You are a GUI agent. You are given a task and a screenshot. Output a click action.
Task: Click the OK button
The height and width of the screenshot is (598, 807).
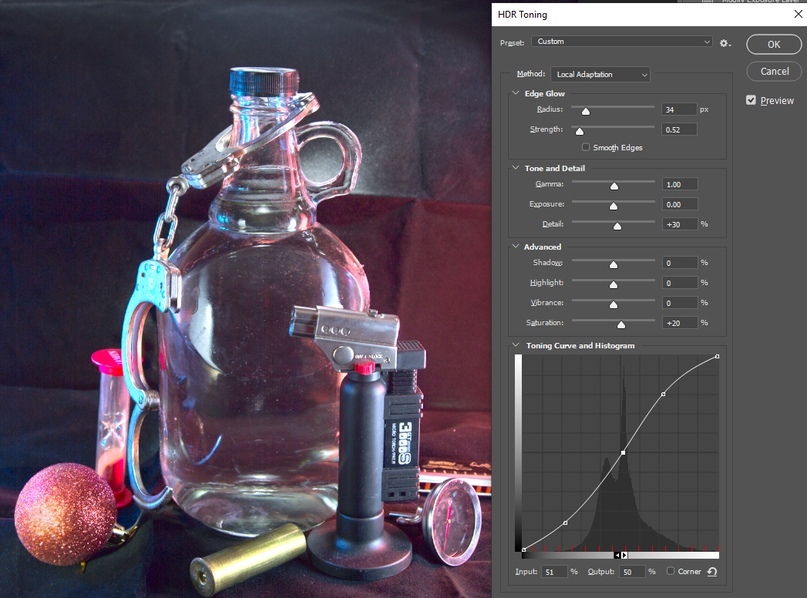pyautogui.click(x=774, y=44)
